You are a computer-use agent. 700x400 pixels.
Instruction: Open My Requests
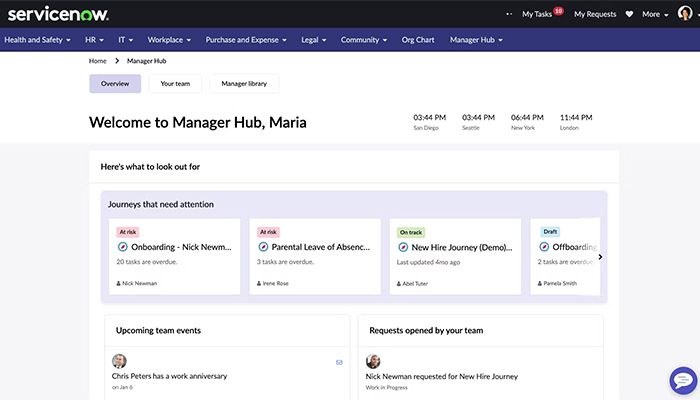(595, 14)
